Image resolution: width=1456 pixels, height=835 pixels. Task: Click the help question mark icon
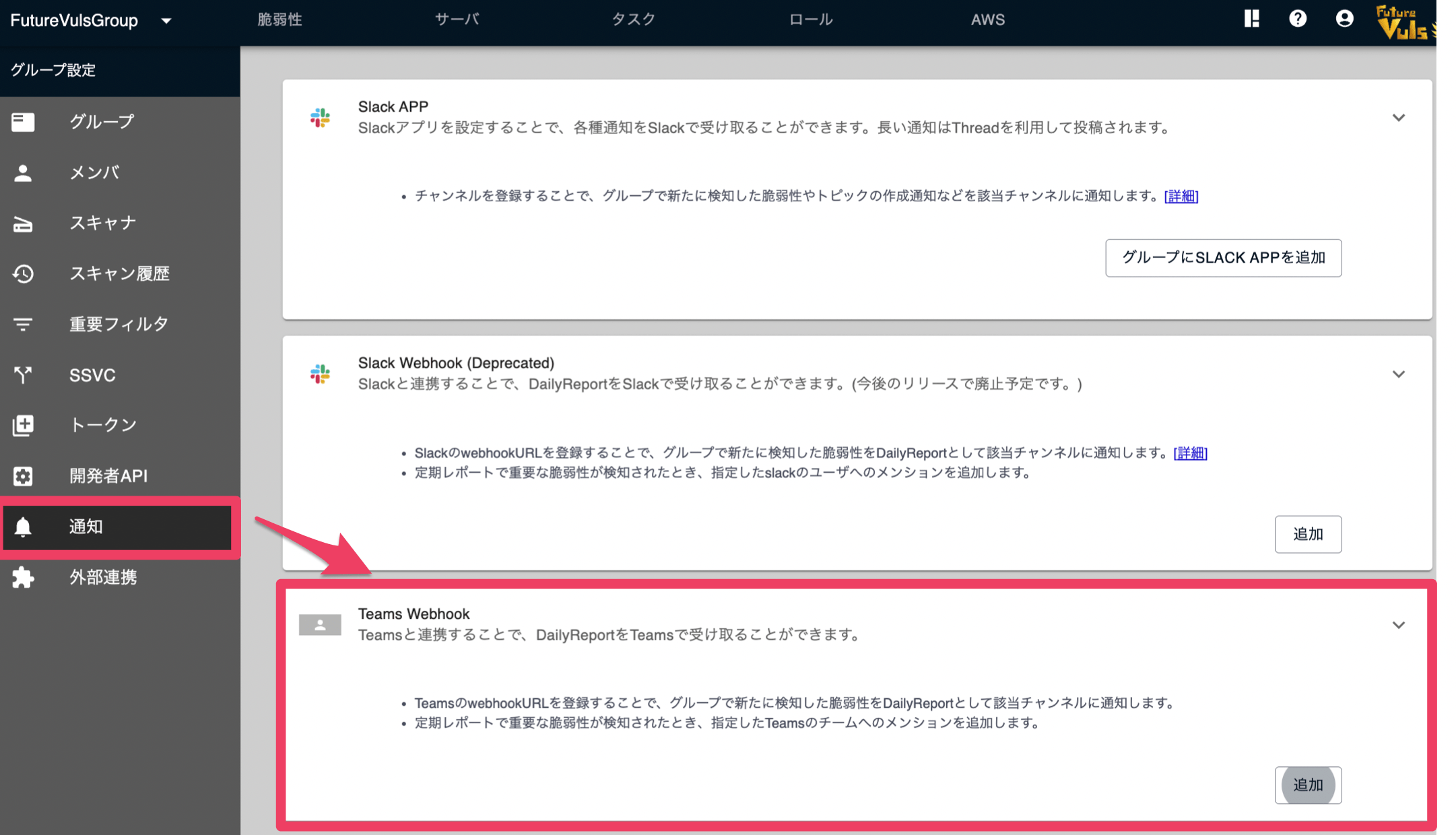click(x=1297, y=19)
